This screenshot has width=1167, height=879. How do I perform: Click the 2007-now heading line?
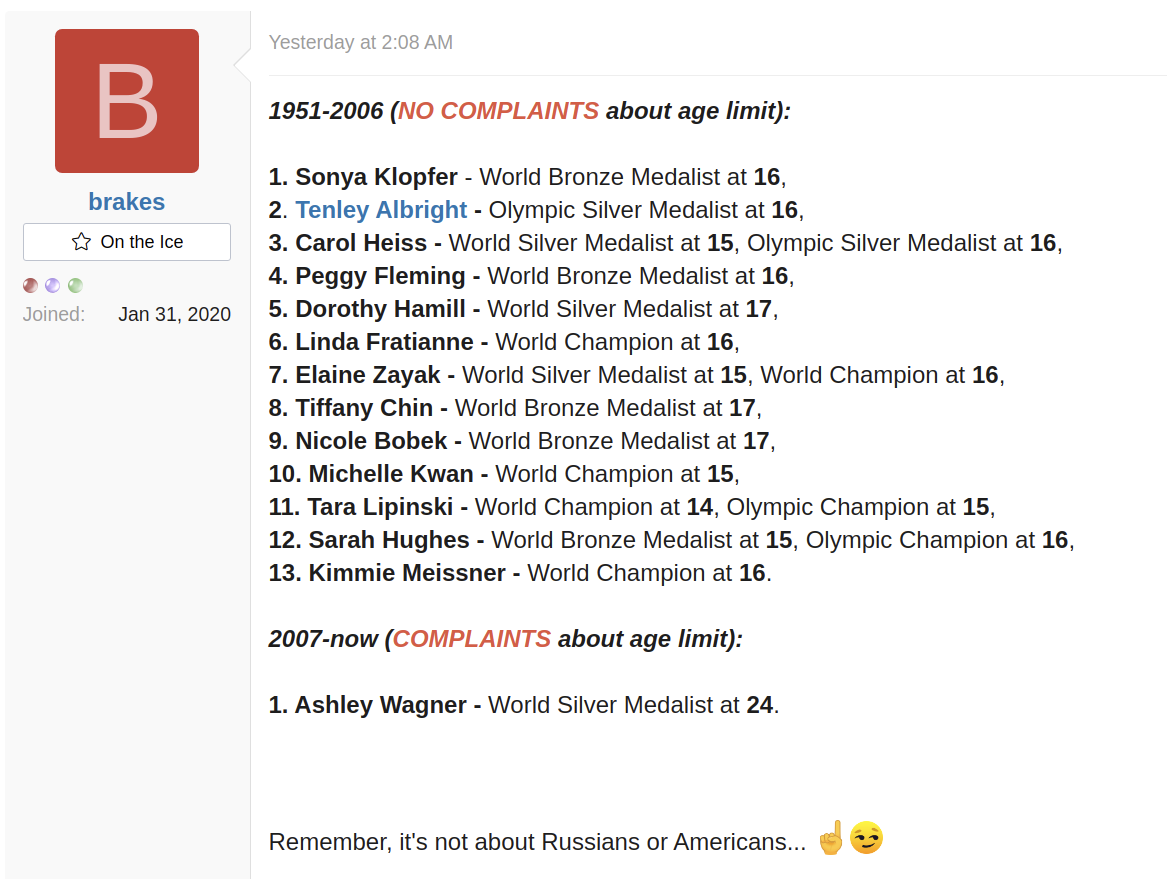click(505, 639)
